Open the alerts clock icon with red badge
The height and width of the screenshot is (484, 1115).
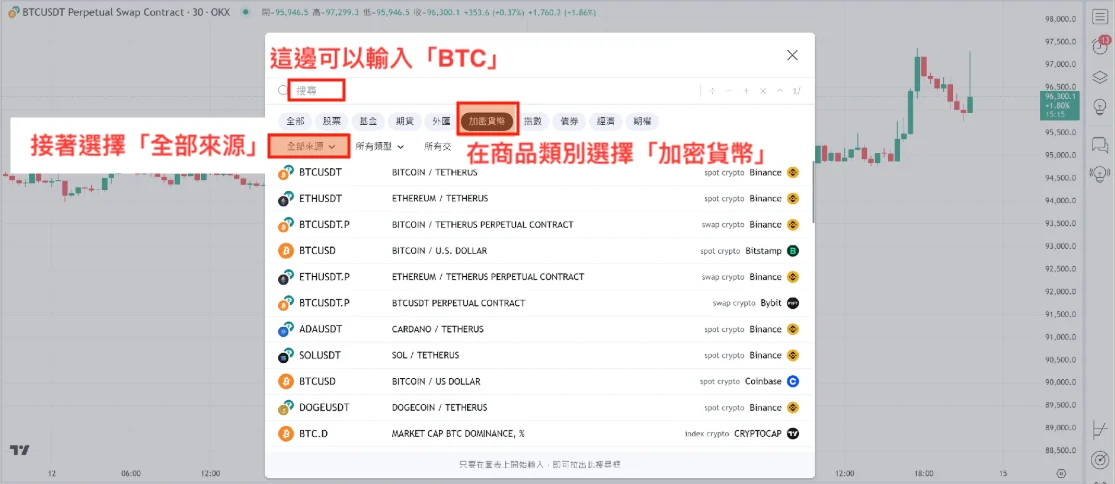click(x=1099, y=47)
